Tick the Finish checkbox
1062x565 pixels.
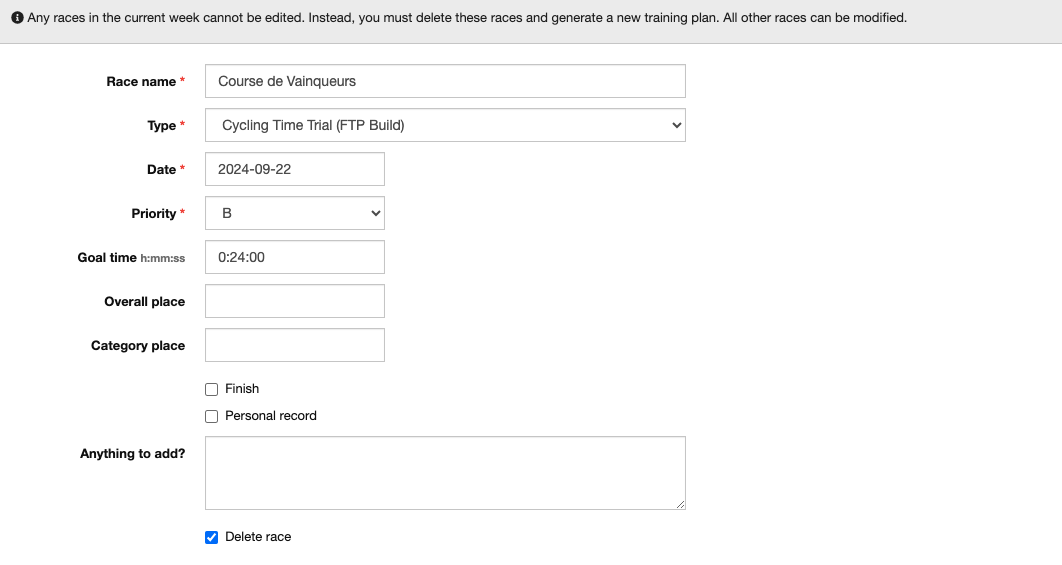coord(211,389)
